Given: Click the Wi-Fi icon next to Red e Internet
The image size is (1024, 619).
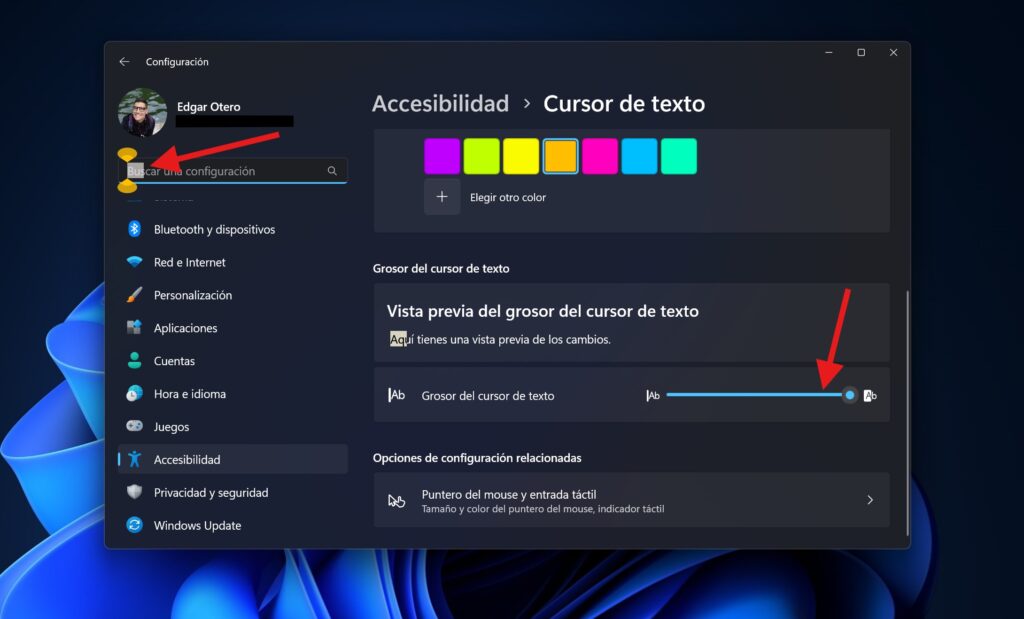Looking at the screenshot, I should [135, 262].
